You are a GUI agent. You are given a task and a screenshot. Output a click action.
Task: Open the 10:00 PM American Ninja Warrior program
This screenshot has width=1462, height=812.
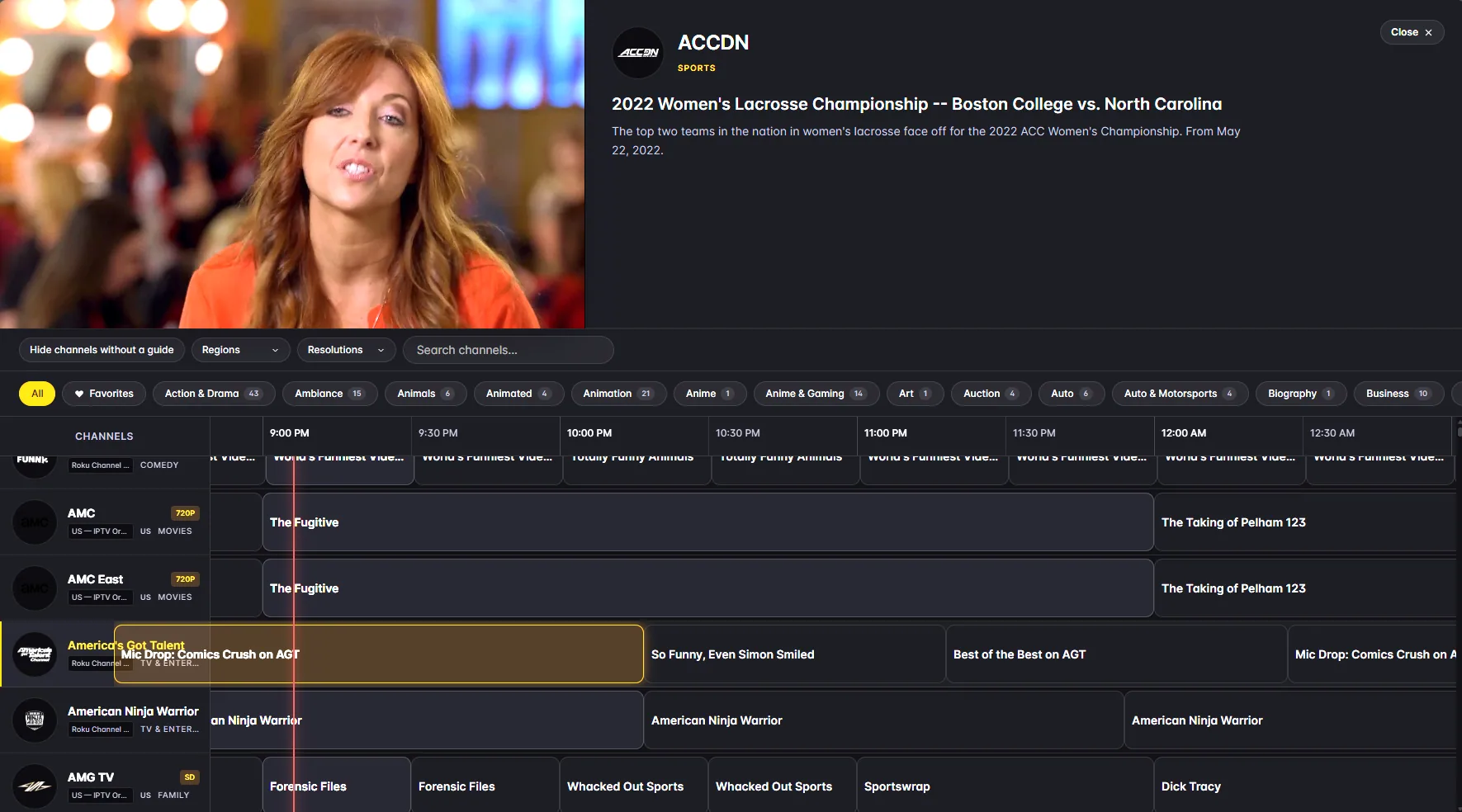coord(883,720)
